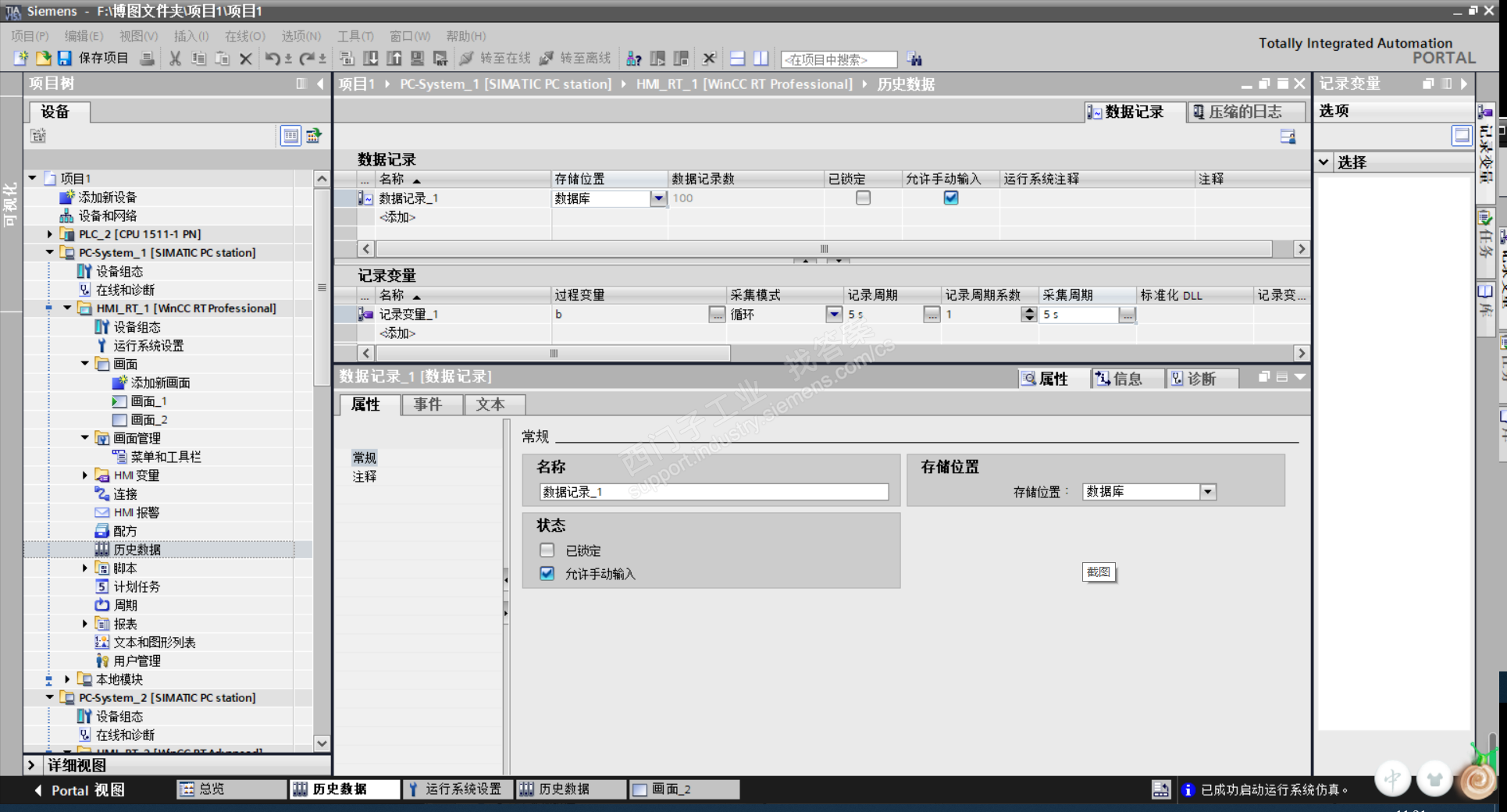Image resolution: width=1507 pixels, height=812 pixels.
Task: Split the editor space vertically
Action: [761, 59]
